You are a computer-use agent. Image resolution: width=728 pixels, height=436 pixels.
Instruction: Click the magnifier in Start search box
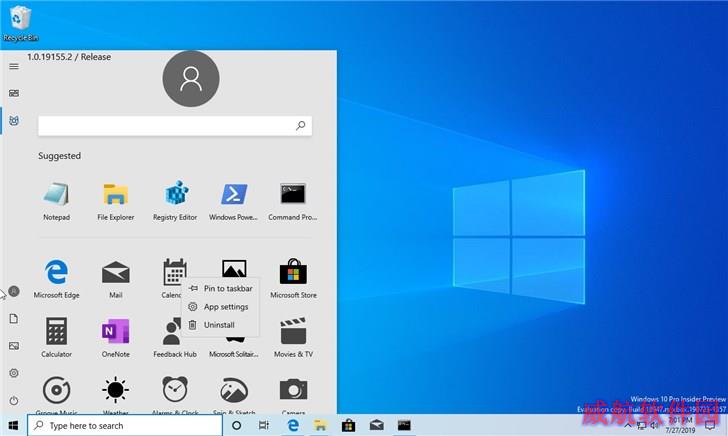(x=300, y=125)
